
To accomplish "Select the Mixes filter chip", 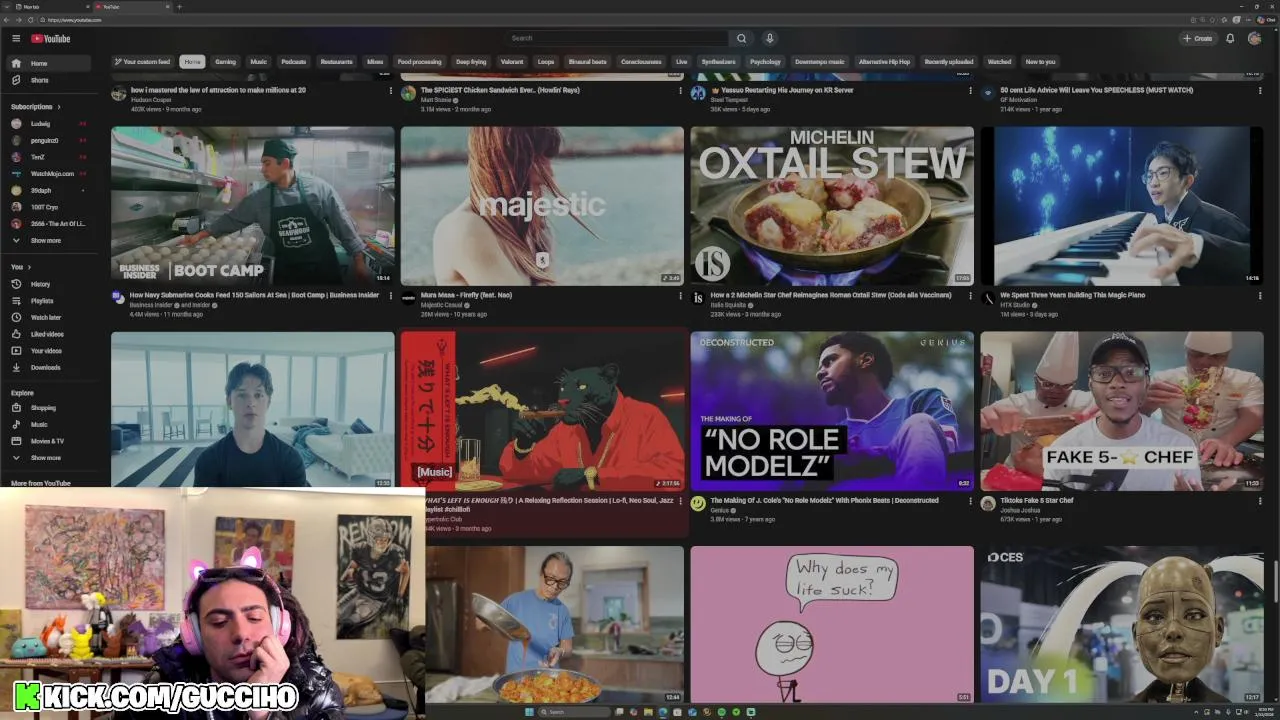I will pyautogui.click(x=375, y=62).
